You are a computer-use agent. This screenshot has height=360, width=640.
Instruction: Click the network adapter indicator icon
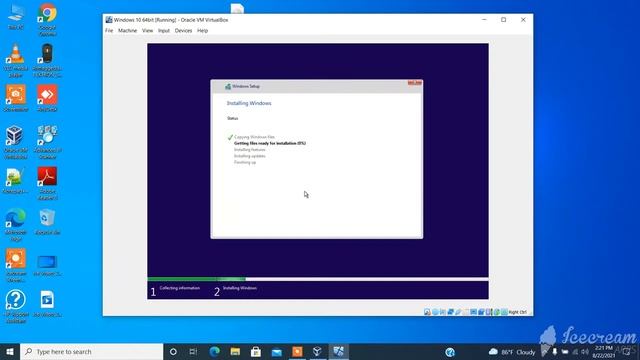[x=450, y=312]
